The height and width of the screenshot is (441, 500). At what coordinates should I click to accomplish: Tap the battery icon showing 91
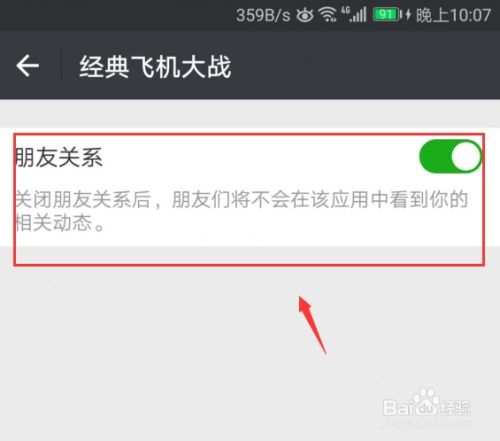[x=387, y=15]
